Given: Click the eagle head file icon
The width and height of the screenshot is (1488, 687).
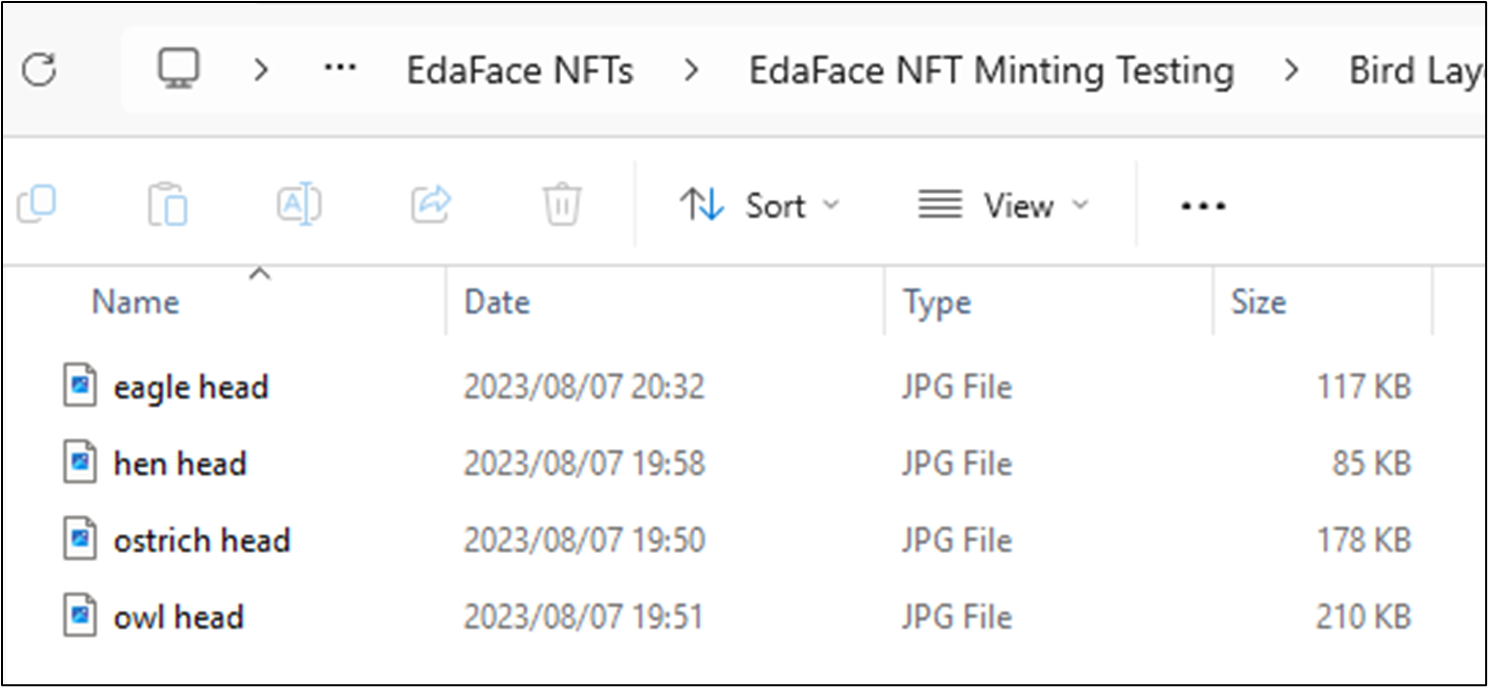Looking at the screenshot, I should tap(81, 386).
